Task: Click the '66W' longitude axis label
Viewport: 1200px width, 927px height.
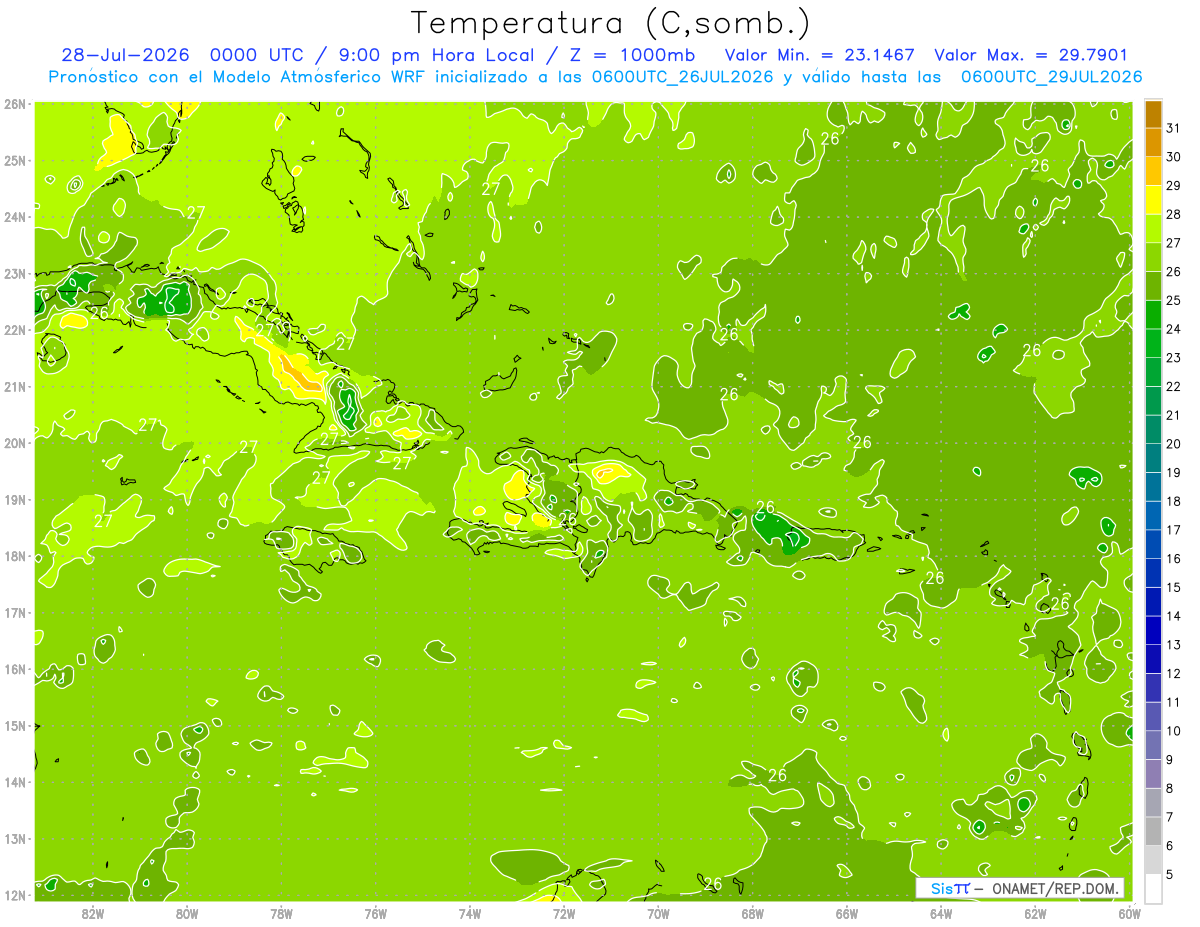Action: click(847, 912)
